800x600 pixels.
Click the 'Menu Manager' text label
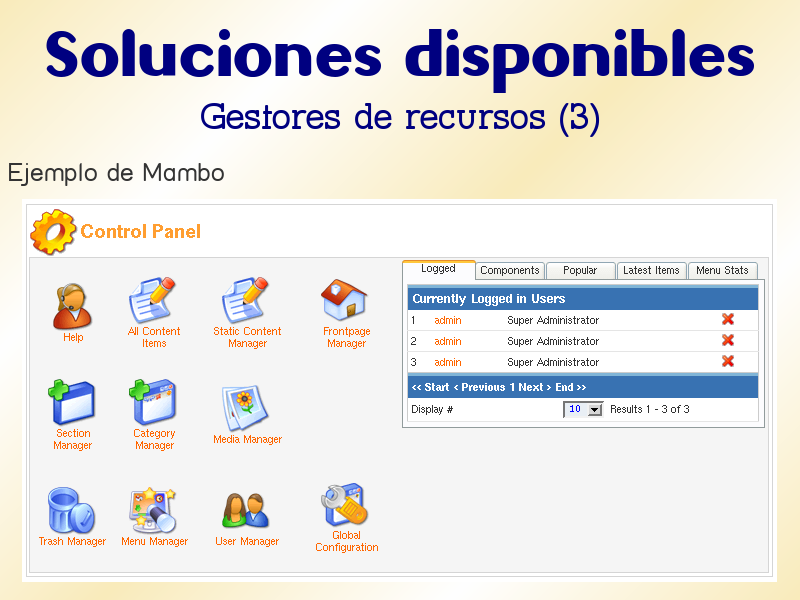[x=155, y=541]
